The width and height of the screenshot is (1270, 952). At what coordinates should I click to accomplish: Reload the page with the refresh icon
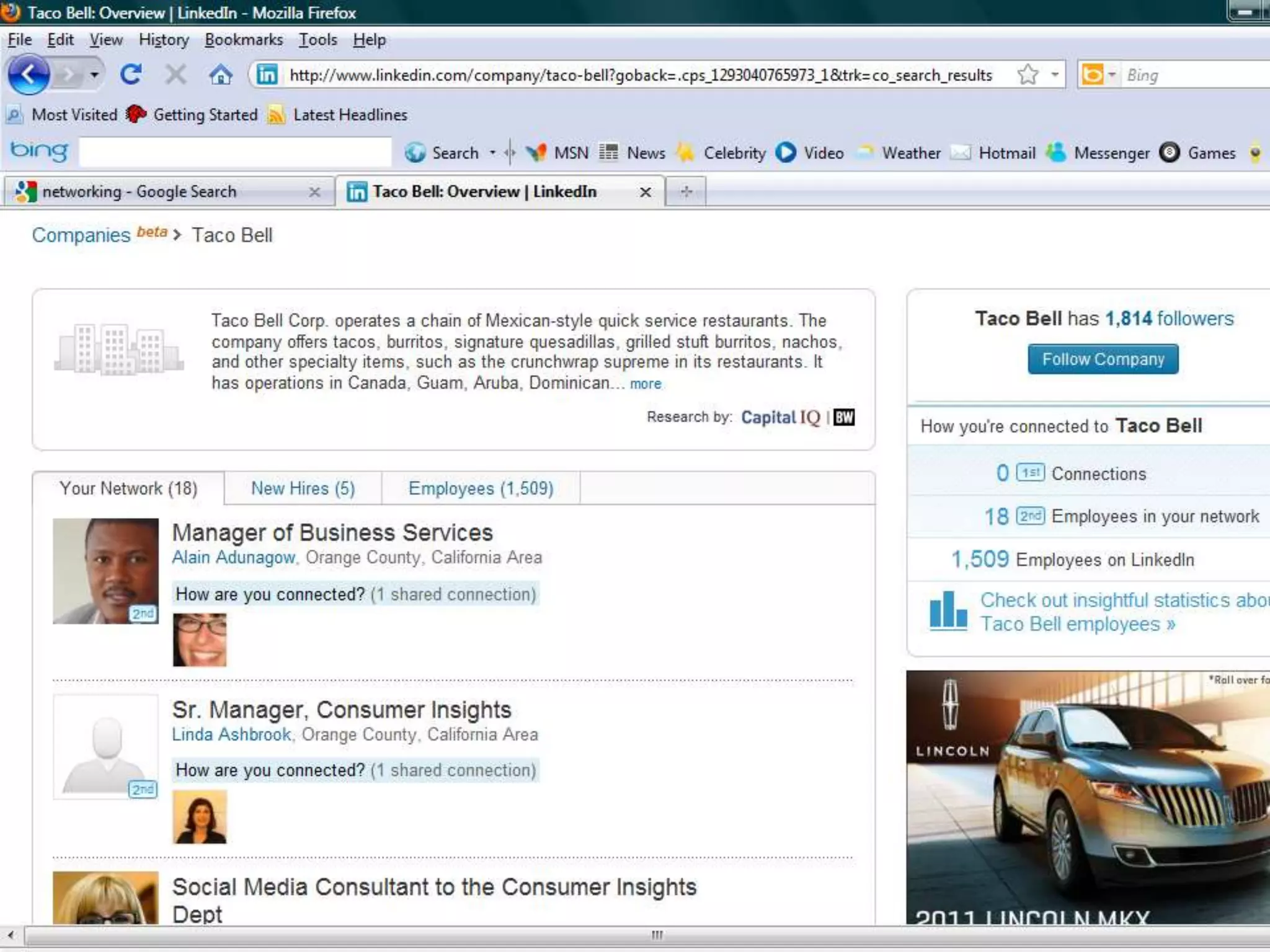pyautogui.click(x=131, y=75)
